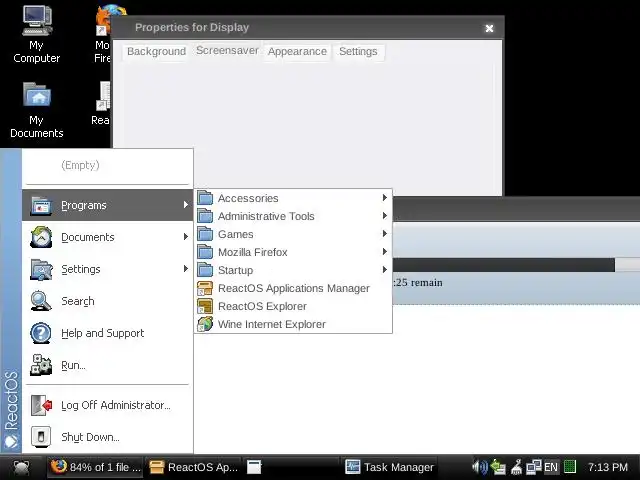Click the green CPU usage tray icon
Viewport: 640px width, 480px height.
point(570,467)
